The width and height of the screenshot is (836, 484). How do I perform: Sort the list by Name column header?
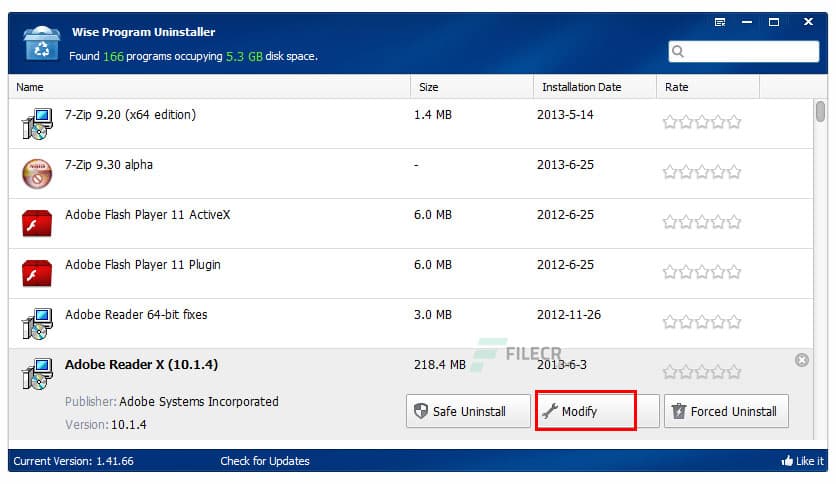[209, 87]
